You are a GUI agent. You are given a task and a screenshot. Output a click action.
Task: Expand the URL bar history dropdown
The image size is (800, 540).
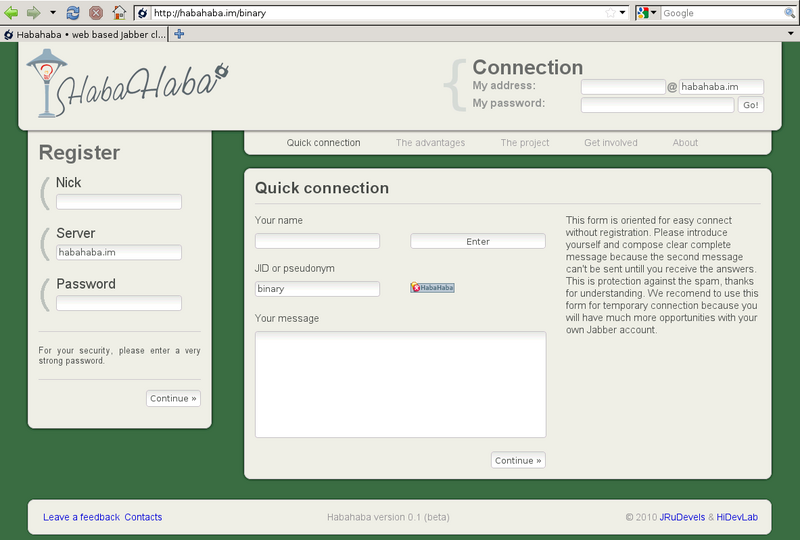pyautogui.click(x=623, y=13)
